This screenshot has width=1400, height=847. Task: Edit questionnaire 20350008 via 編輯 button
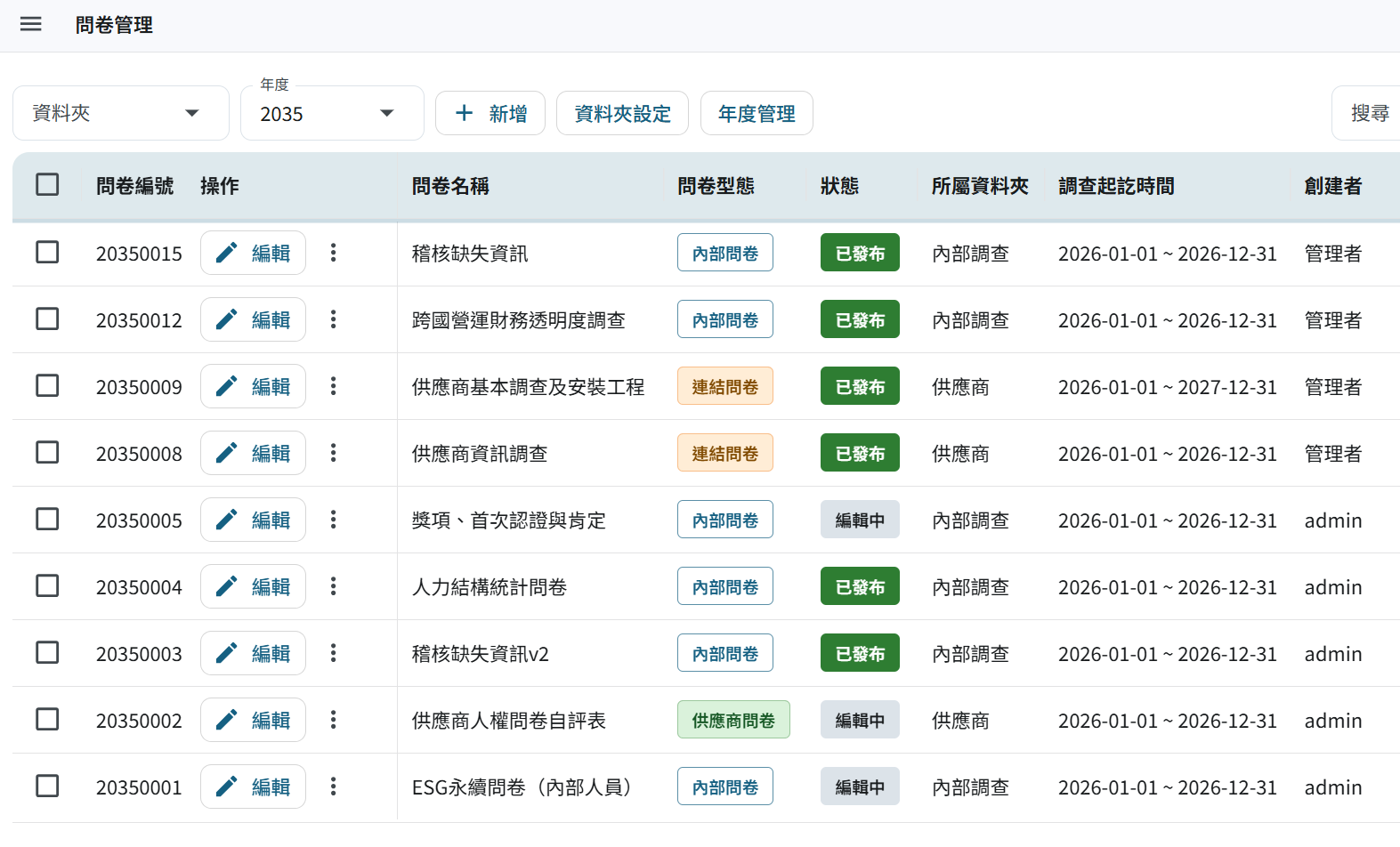(253, 453)
